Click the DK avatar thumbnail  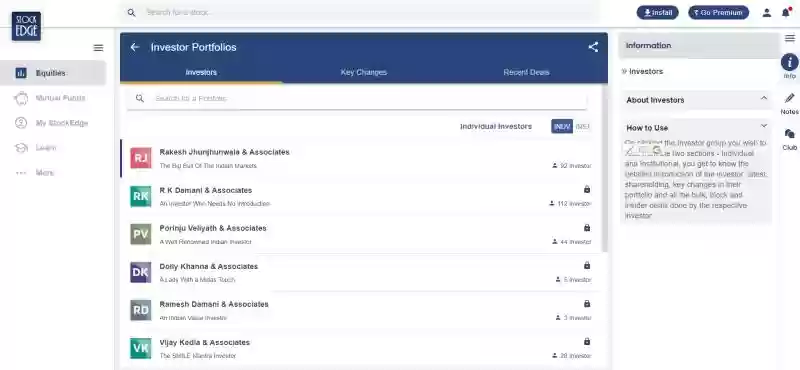[141, 273]
